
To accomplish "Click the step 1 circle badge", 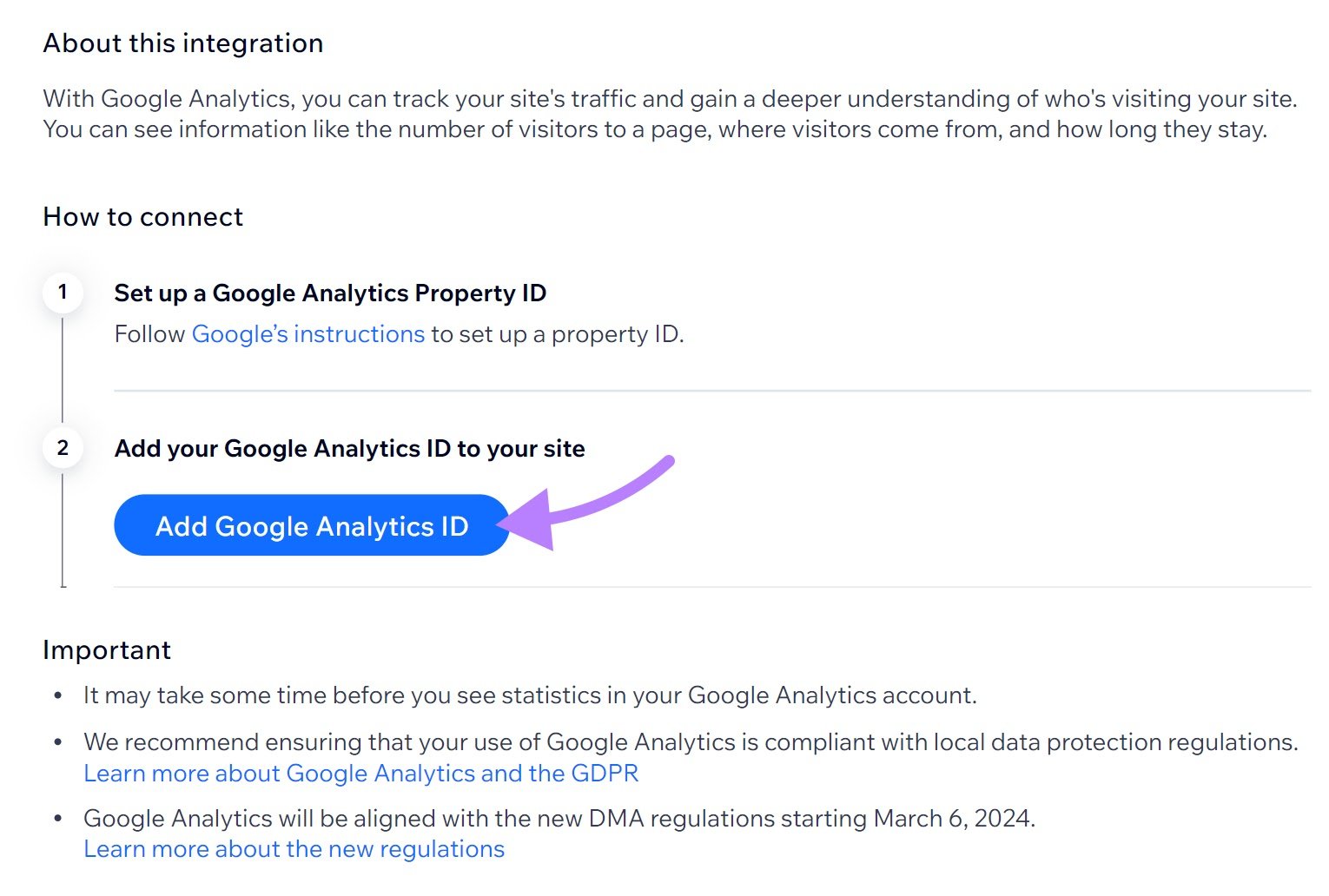I will click(62, 293).
